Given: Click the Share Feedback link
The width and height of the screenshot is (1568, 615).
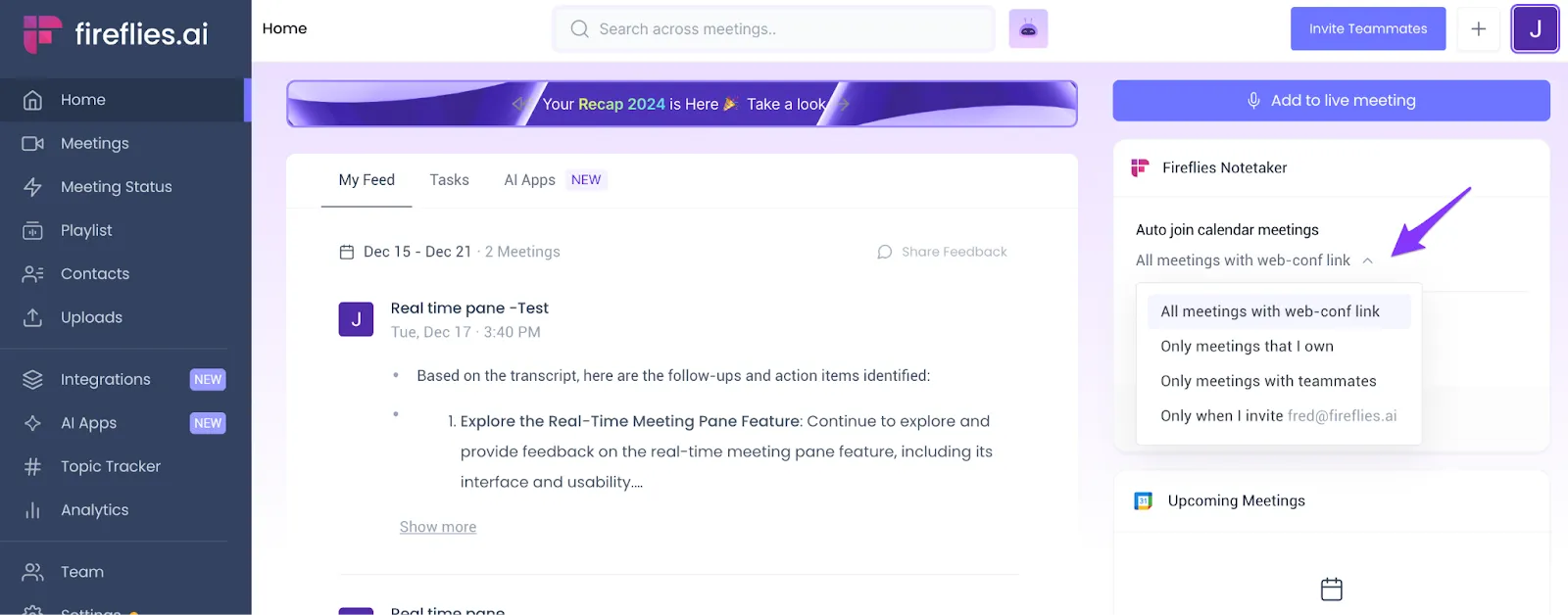Looking at the screenshot, I should (942, 252).
